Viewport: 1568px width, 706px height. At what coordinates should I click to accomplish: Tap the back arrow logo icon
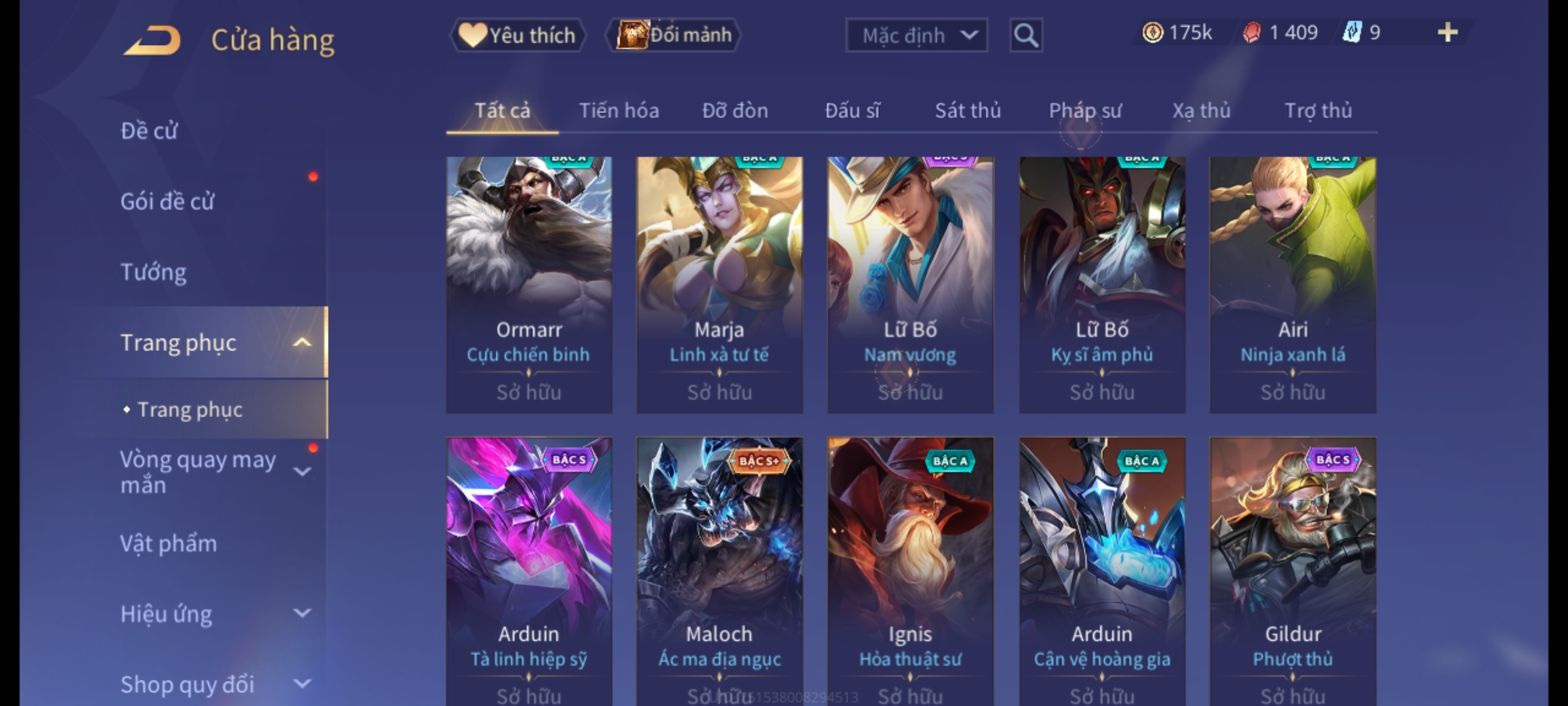pos(152,41)
